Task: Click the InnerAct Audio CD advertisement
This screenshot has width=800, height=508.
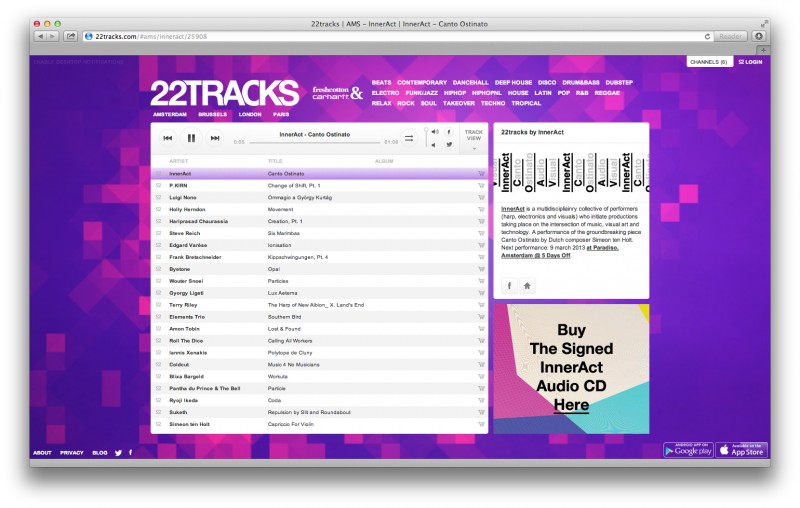Action: tap(571, 369)
